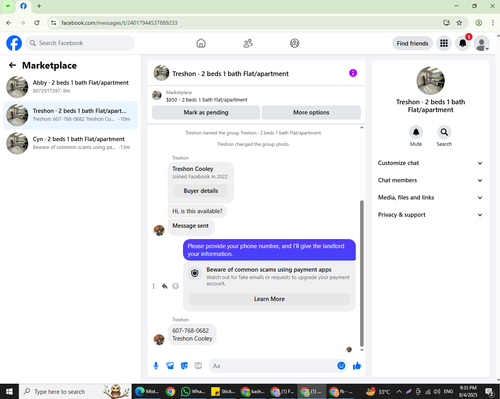The image size is (500, 399).
Task: Expand the Customize chat section
Action: click(x=430, y=163)
